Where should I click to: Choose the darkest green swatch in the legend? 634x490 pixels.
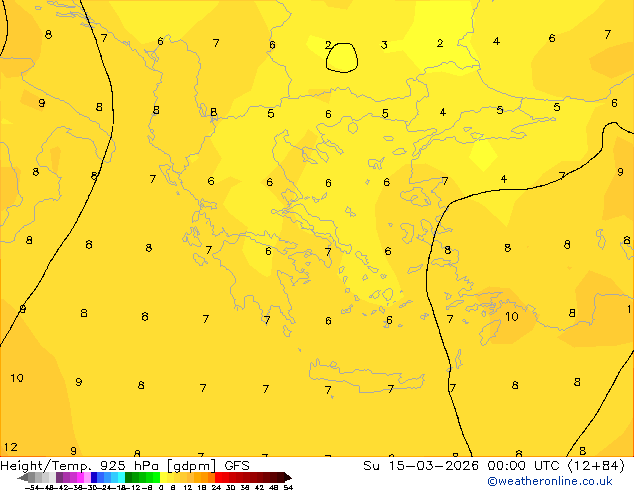pyautogui.click(x=129, y=477)
